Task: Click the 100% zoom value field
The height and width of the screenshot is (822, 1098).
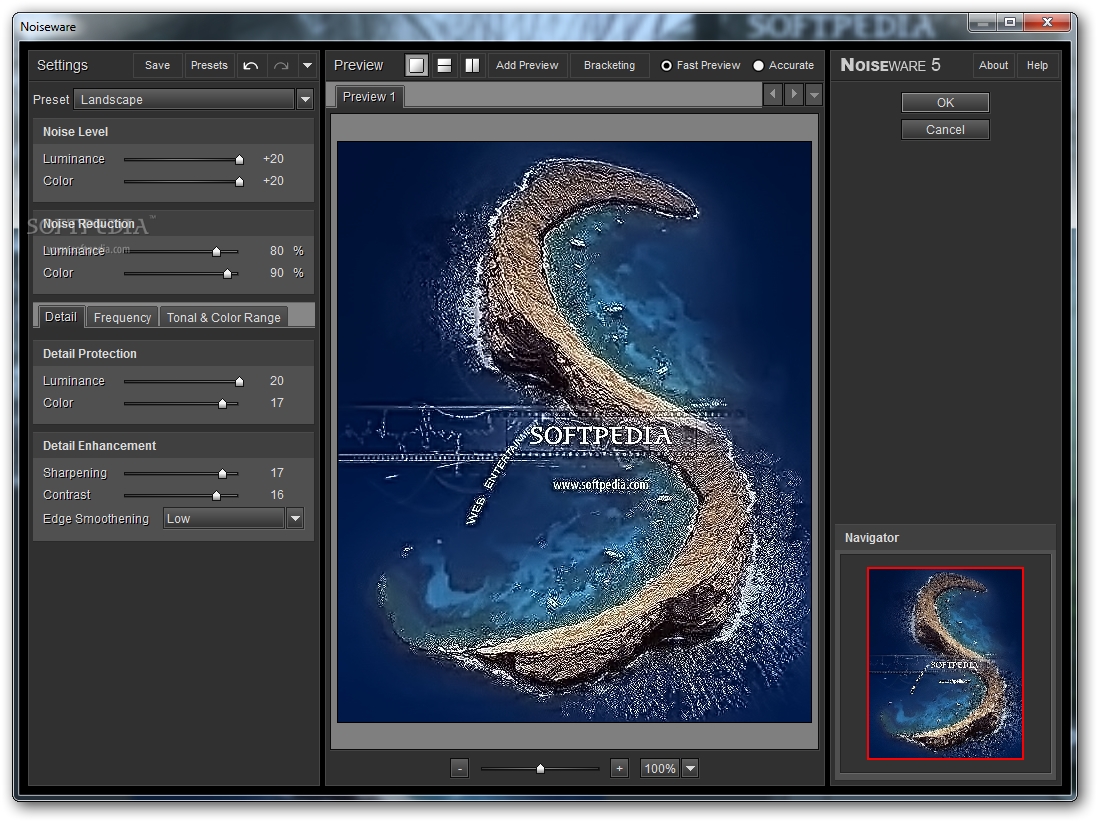Action: 660,768
